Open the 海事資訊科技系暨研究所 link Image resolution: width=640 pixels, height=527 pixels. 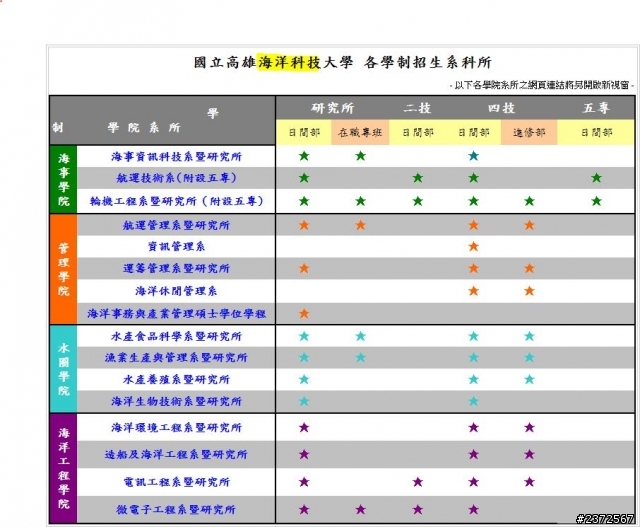click(x=176, y=157)
